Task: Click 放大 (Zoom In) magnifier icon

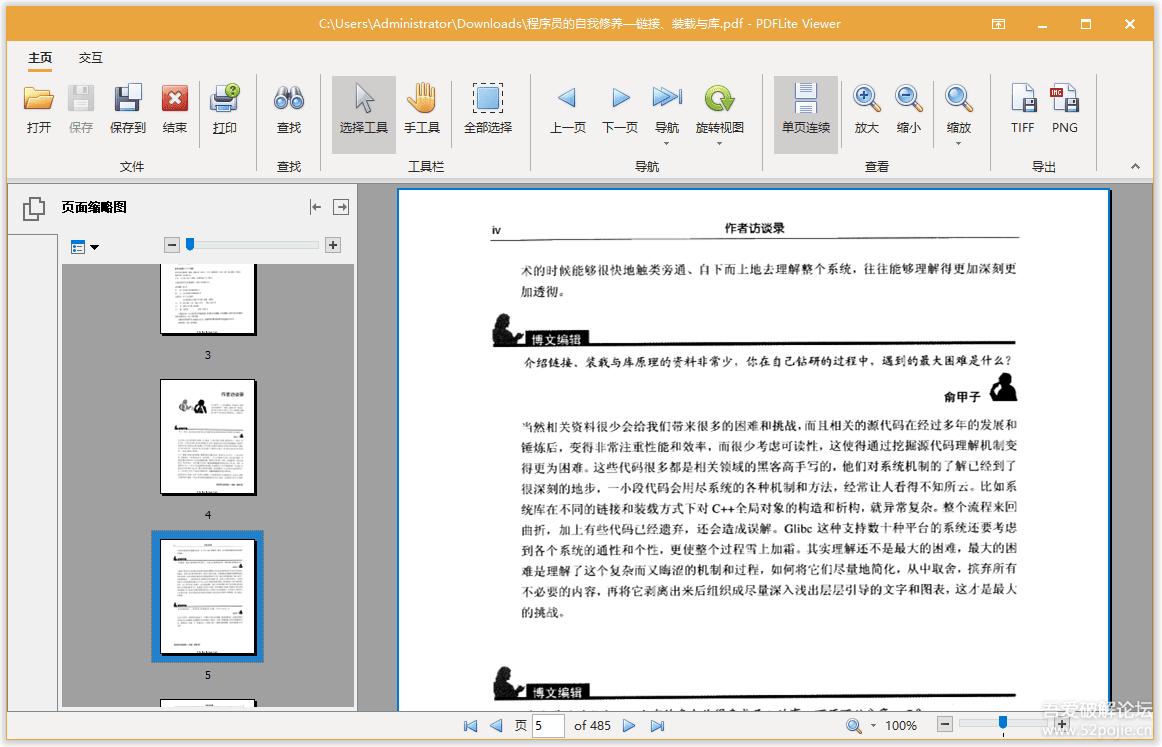Action: (866, 99)
